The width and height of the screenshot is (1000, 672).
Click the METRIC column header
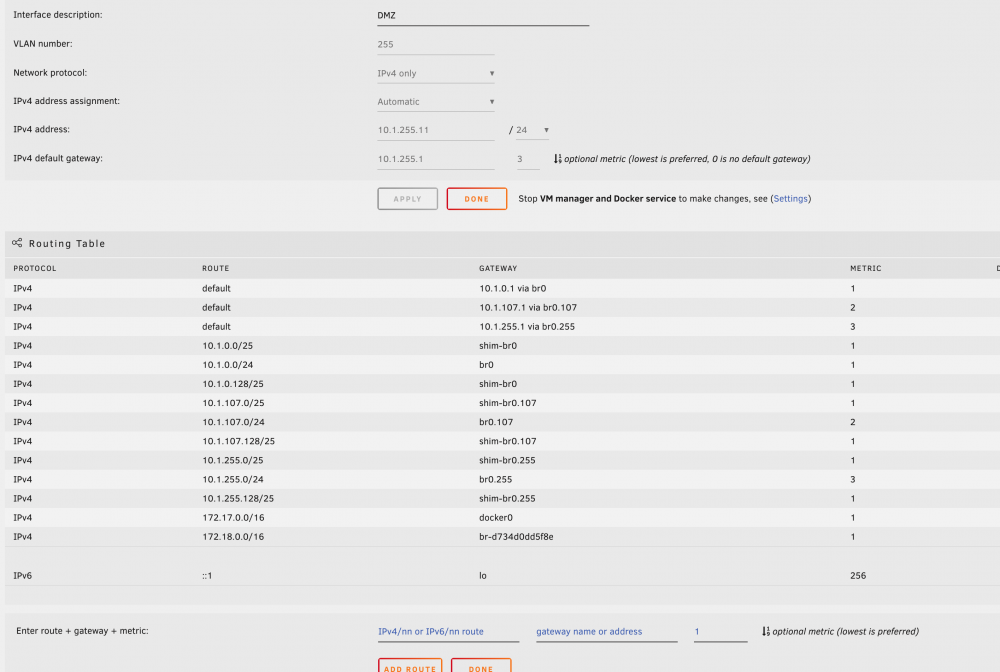(x=865, y=268)
